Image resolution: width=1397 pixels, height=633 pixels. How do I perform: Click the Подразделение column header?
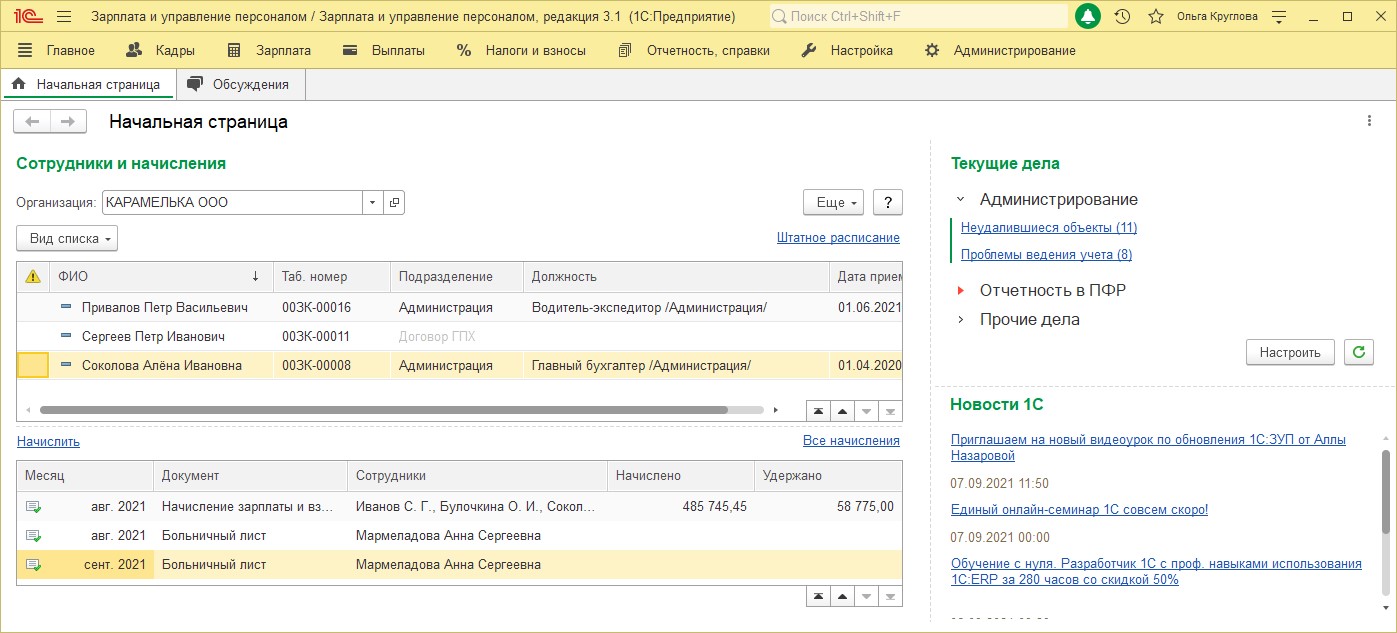456,276
